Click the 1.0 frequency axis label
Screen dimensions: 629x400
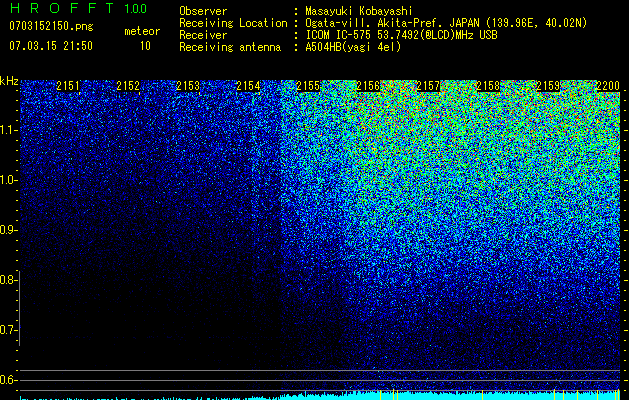coord(8,180)
